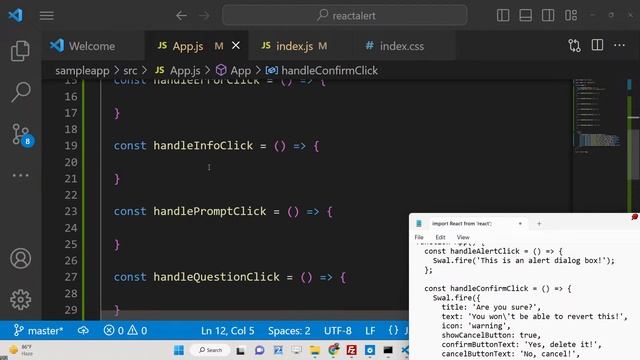Open More Actions ellipsis in editor toolbar

(x=620, y=45)
